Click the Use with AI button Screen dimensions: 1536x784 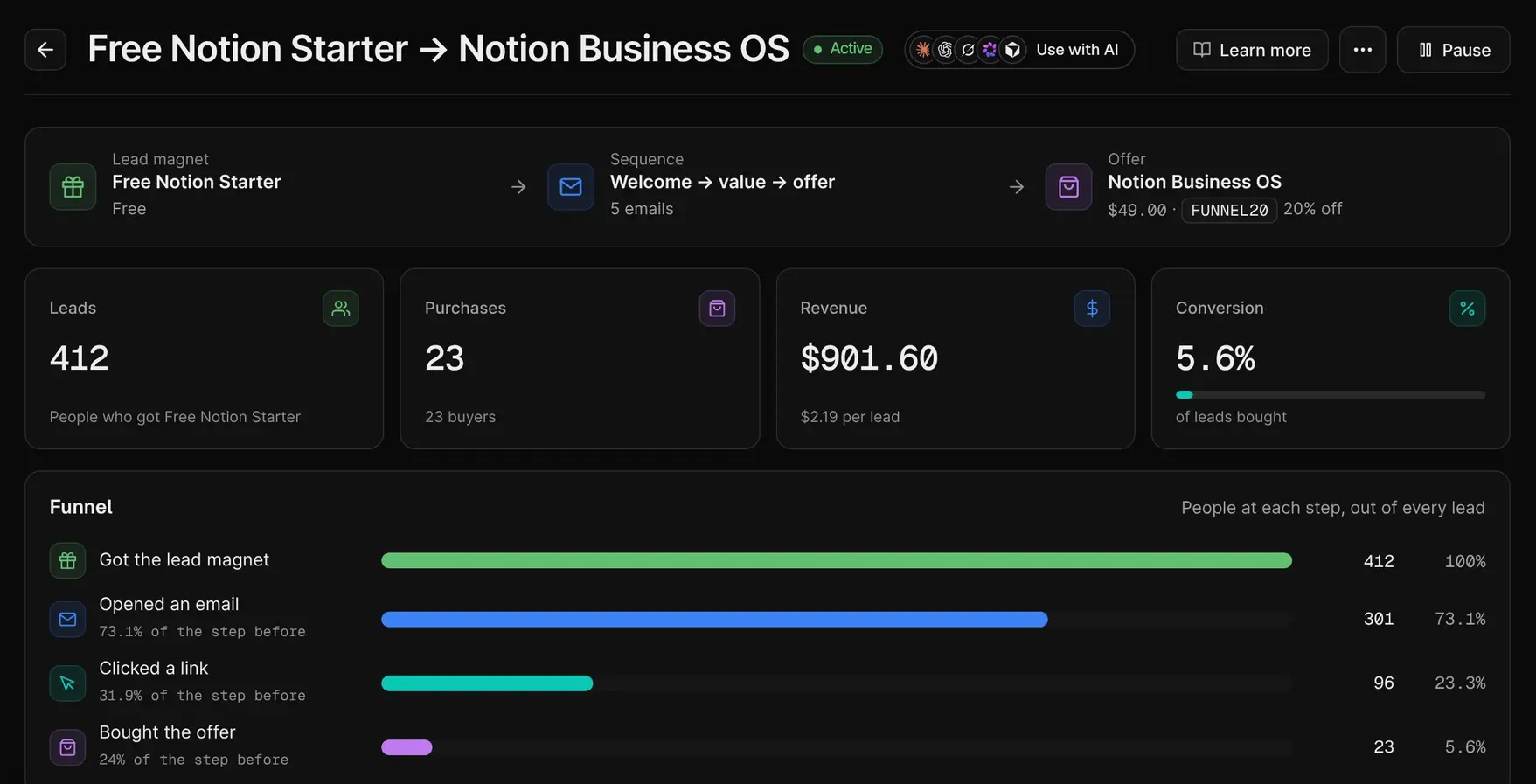(1019, 50)
